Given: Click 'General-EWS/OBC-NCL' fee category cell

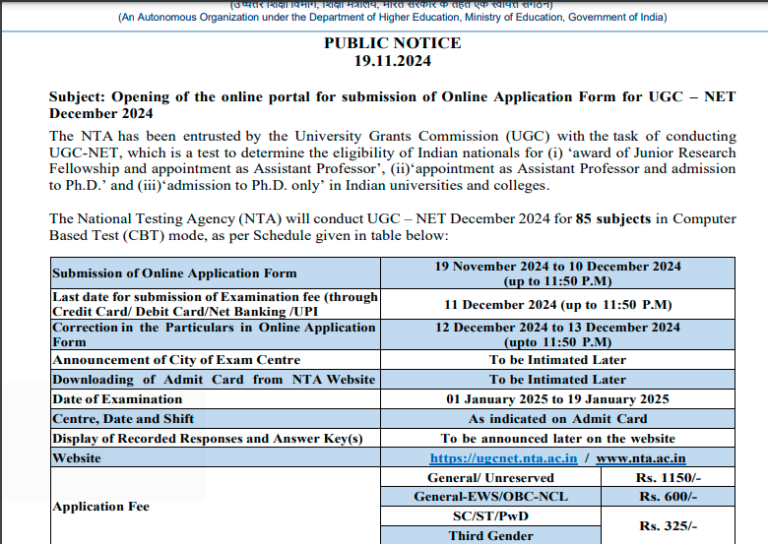Looking at the screenshot, I should (491, 497).
